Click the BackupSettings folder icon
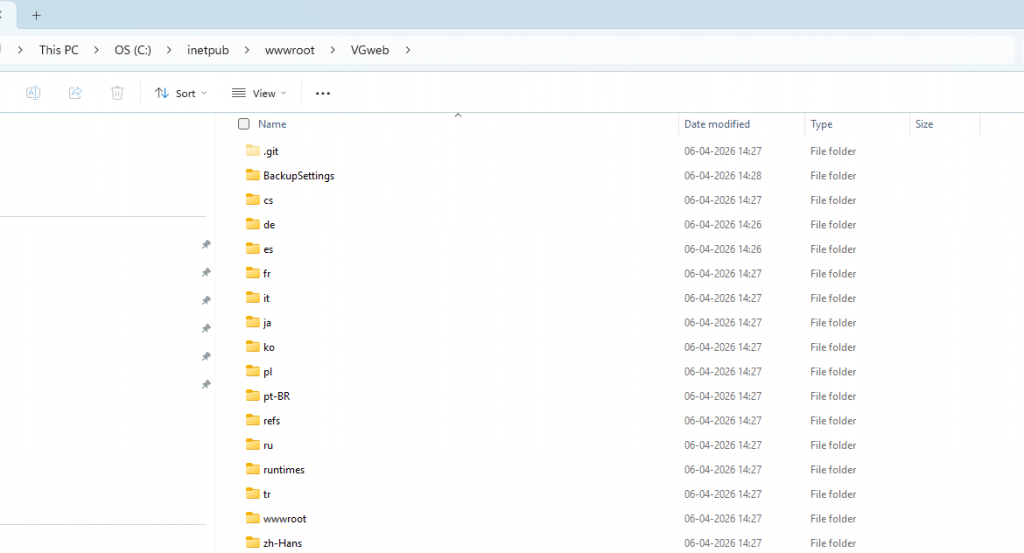The image size is (1024, 553). pos(252,176)
